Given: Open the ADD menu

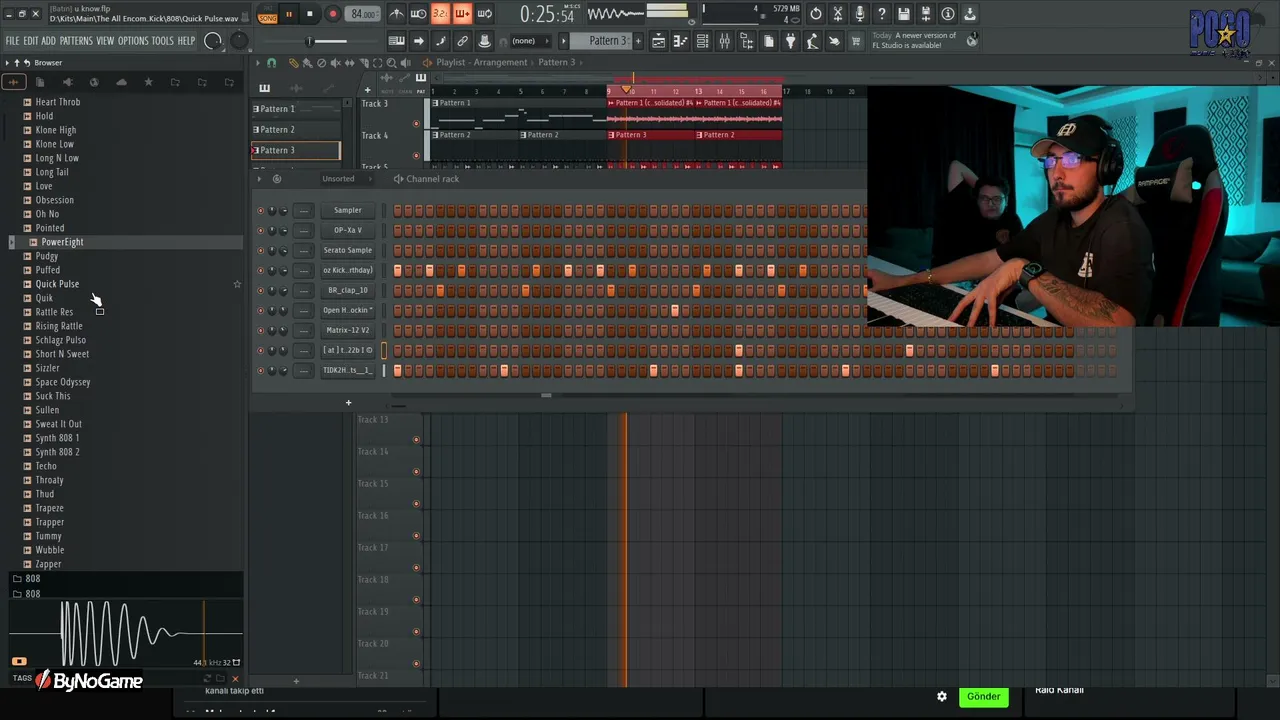Looking at the screenshot, I should tap(49, 41).
